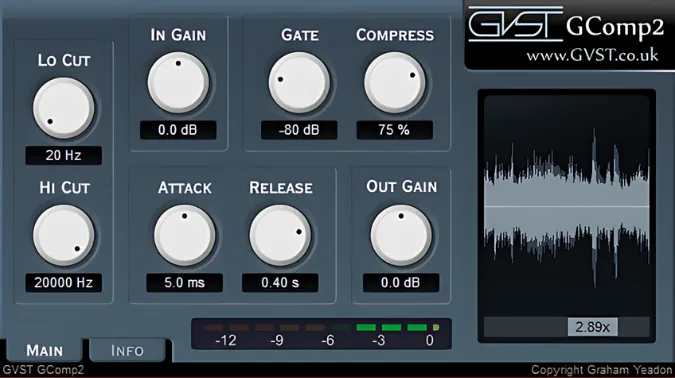This screenshot has width=675, height=378.
Task: Click the Release knob
Action: [x=280, y=235]
